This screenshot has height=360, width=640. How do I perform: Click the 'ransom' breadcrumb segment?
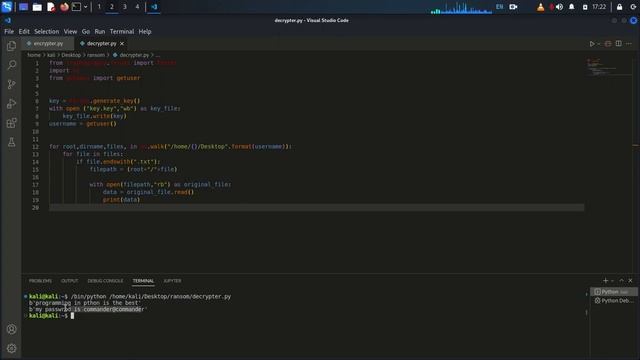(x=96, y=55)
